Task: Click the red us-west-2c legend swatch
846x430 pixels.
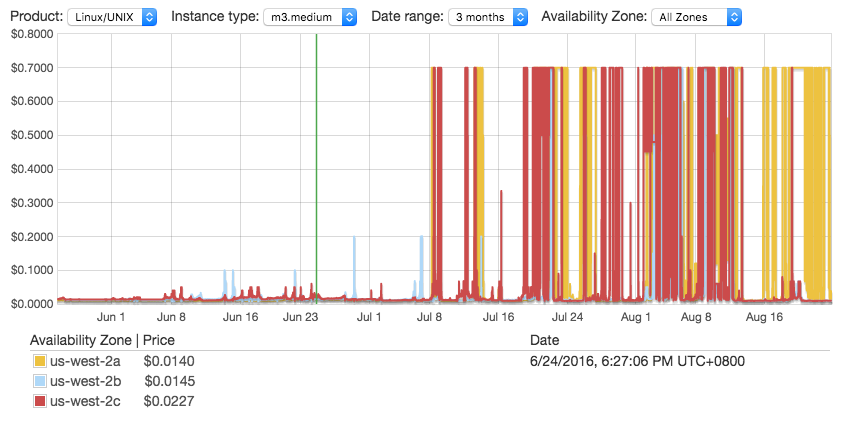Action: click(40, 401)
